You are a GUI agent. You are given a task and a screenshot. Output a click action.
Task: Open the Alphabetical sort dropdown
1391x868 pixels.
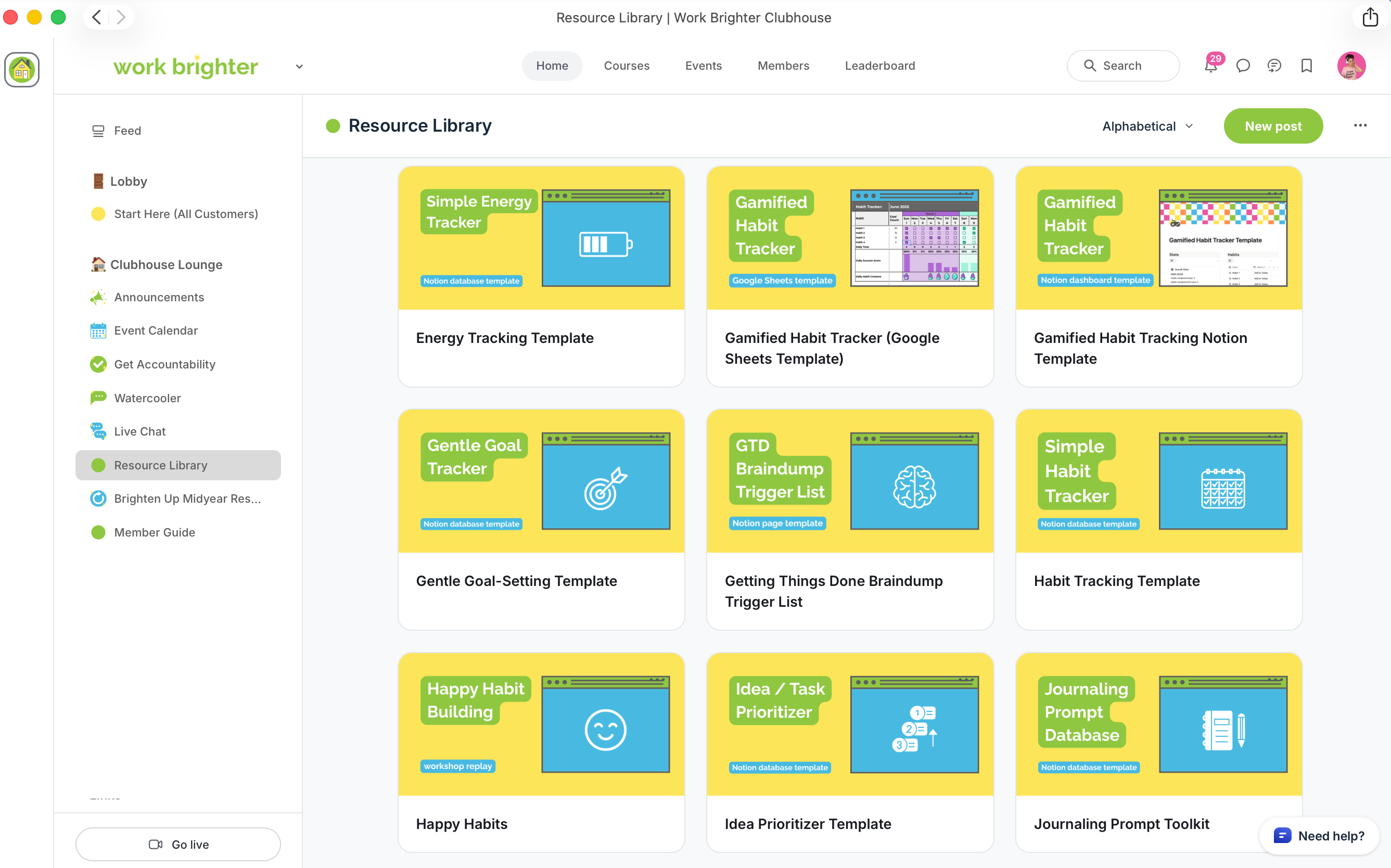(1147, 126)
